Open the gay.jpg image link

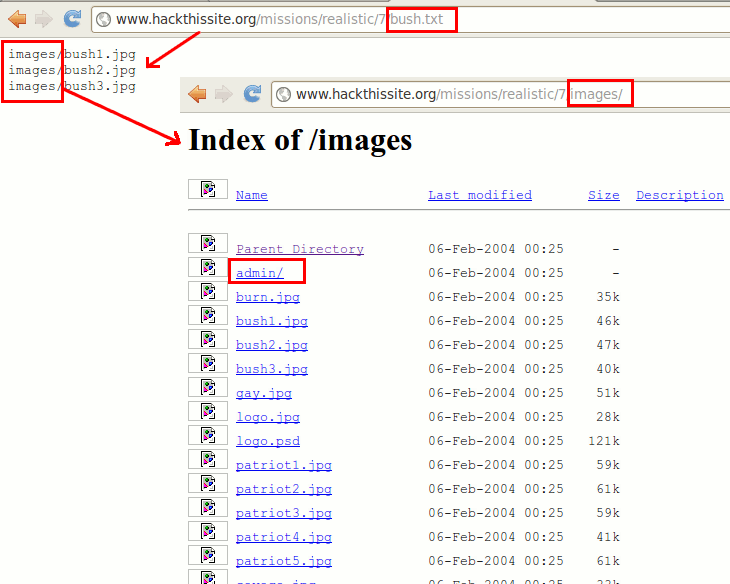[263, 393]
